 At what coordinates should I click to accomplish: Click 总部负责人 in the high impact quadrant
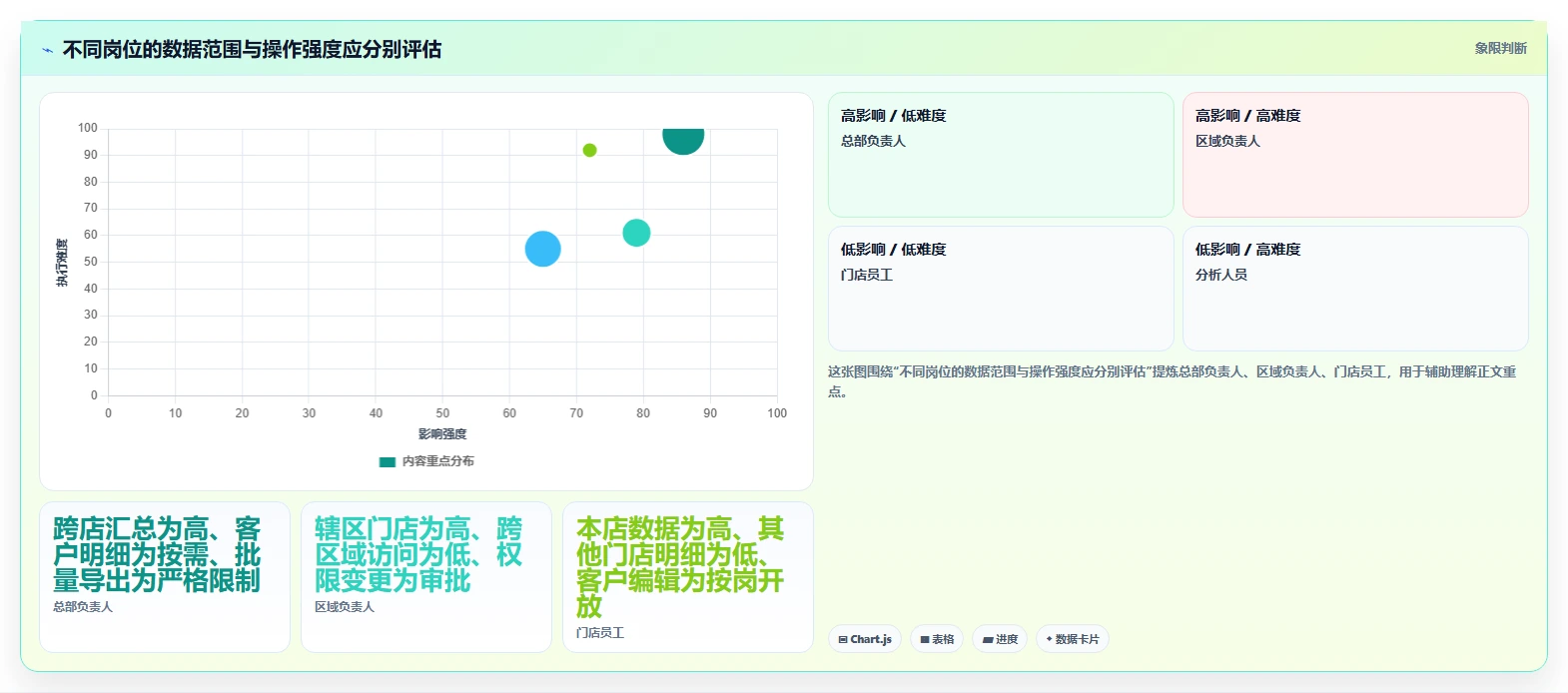(x=873, y=141)
